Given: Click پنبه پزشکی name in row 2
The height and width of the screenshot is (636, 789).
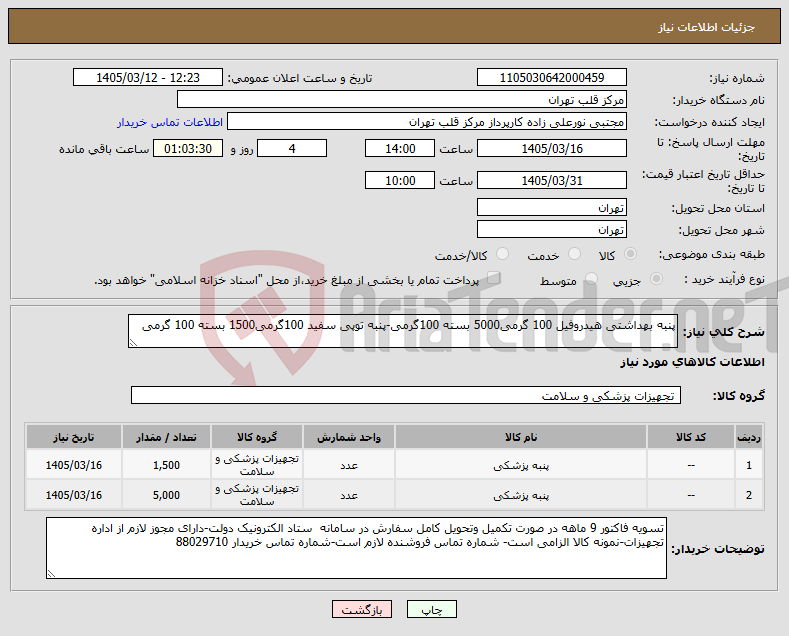Looking at the screenshot, I should coord(521,496).
